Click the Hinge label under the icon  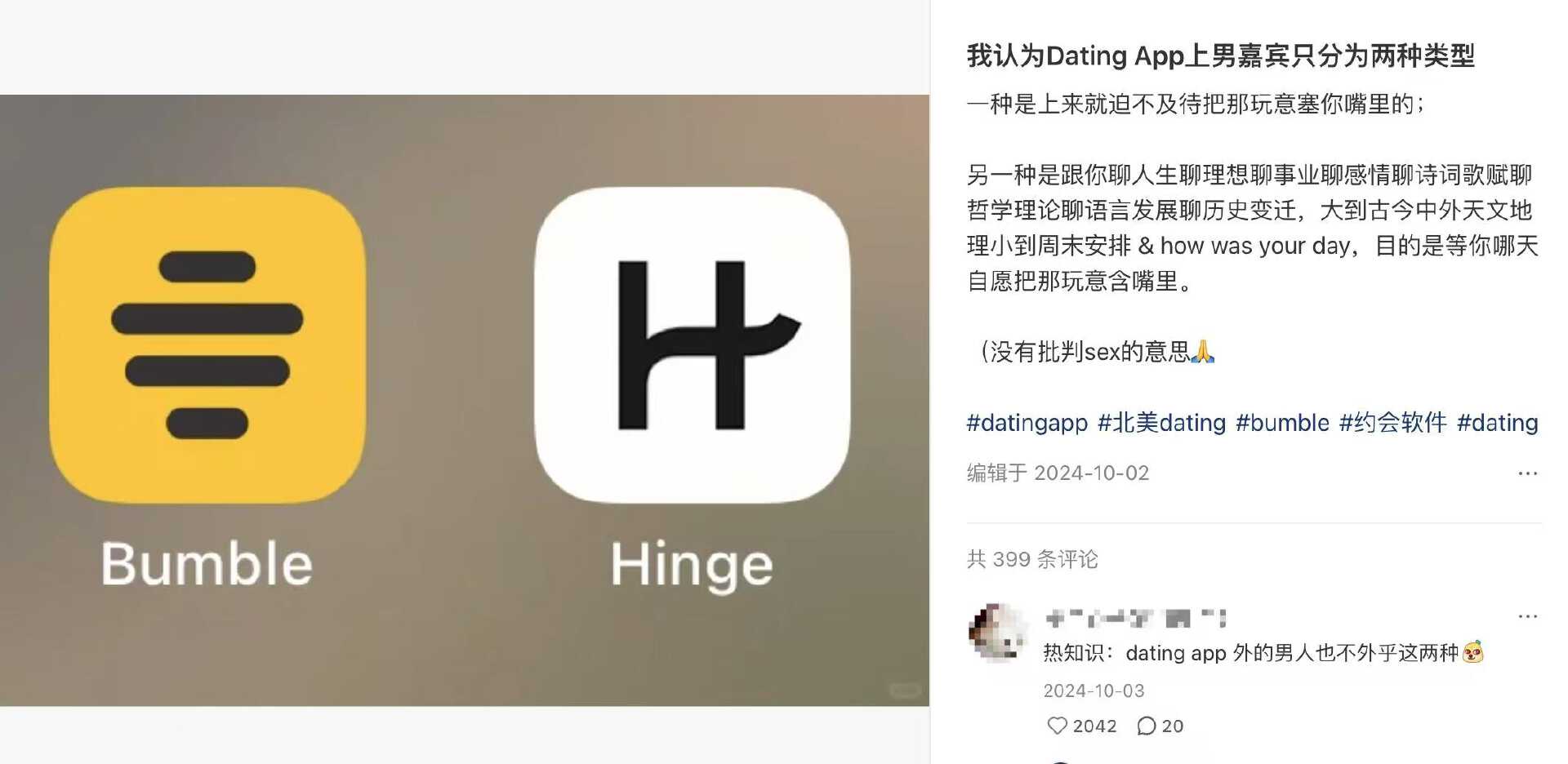pyautogui.click(x=692, y=566)
